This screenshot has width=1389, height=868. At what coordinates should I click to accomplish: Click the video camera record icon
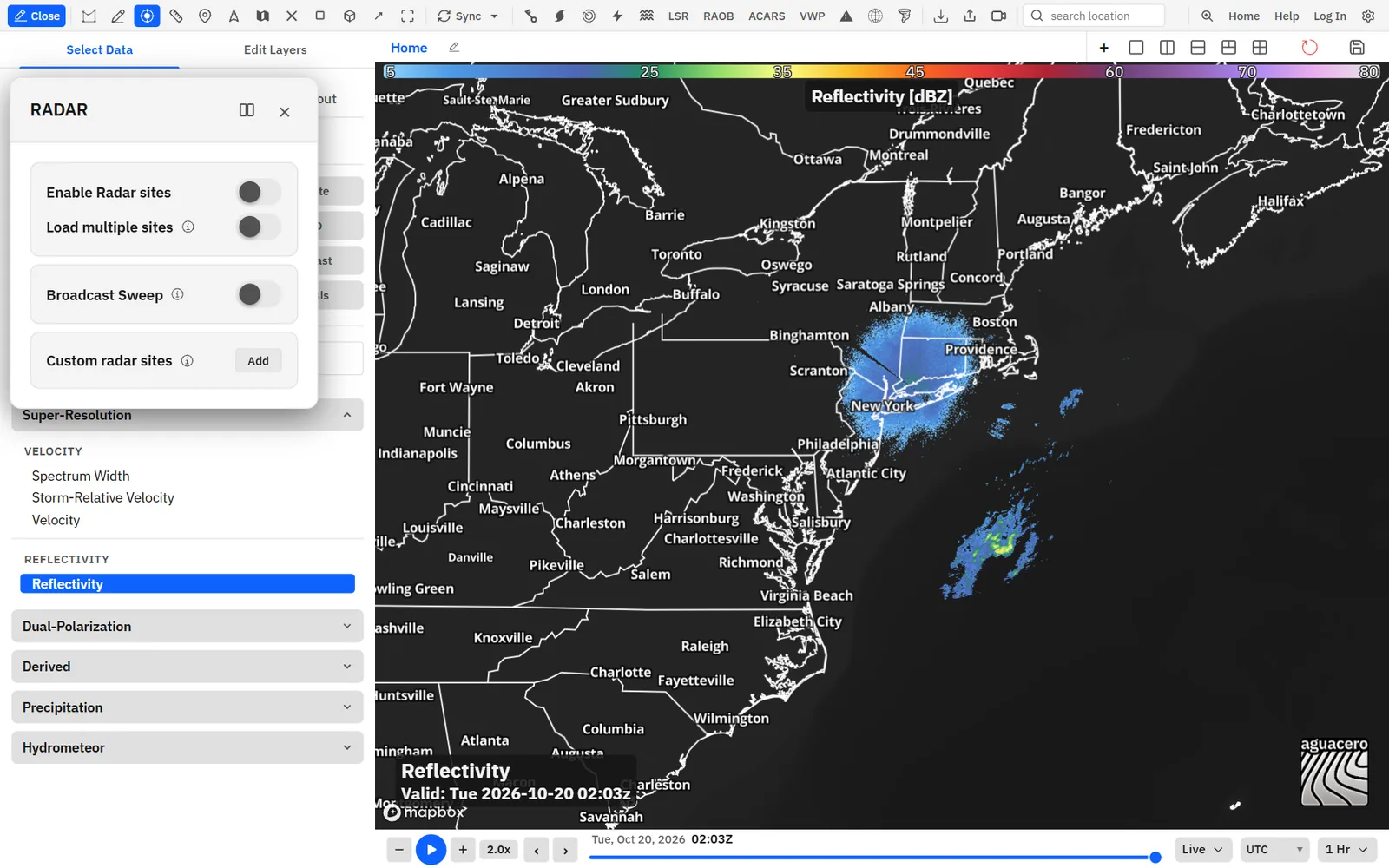tap(998, 16)
